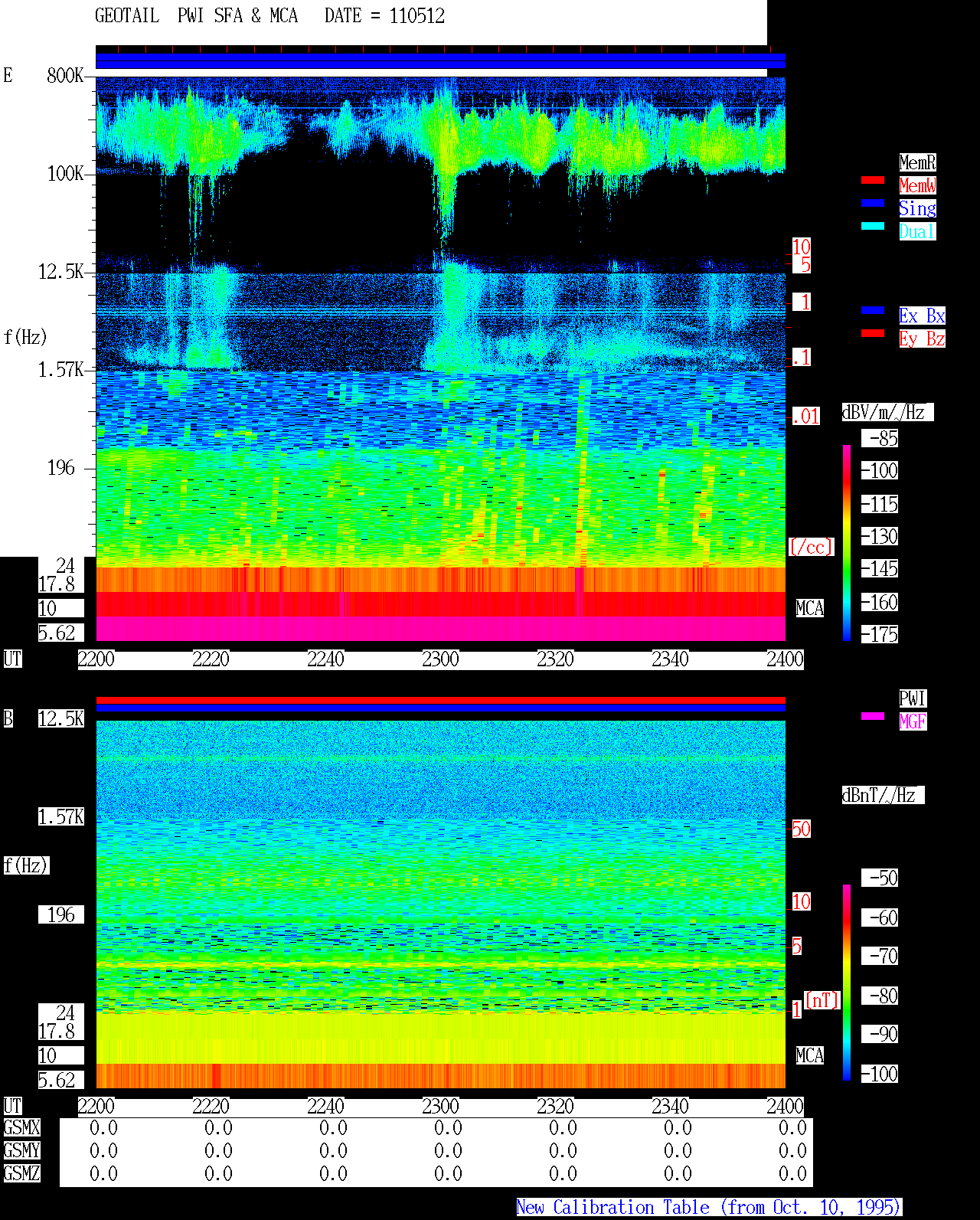Click the red Ey Bz legend swatch
Image resolution: width=980 pixels, height=1220 pixels.
click(873, 333)
